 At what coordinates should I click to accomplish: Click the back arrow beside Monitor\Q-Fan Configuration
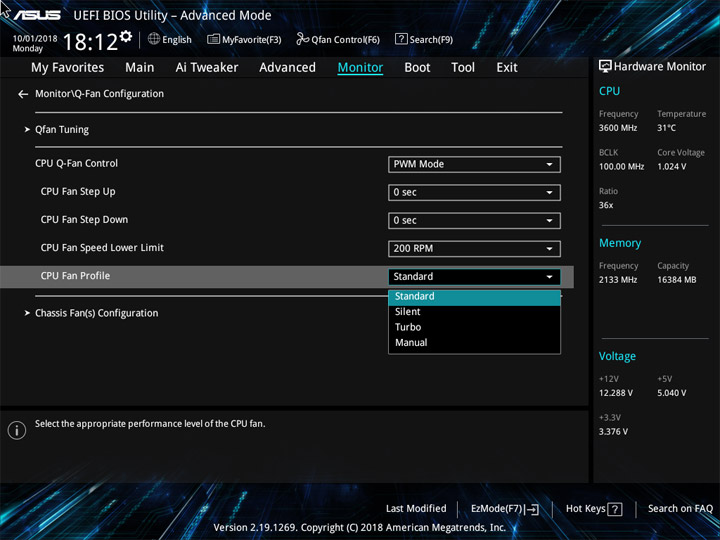tap(23, 94)
